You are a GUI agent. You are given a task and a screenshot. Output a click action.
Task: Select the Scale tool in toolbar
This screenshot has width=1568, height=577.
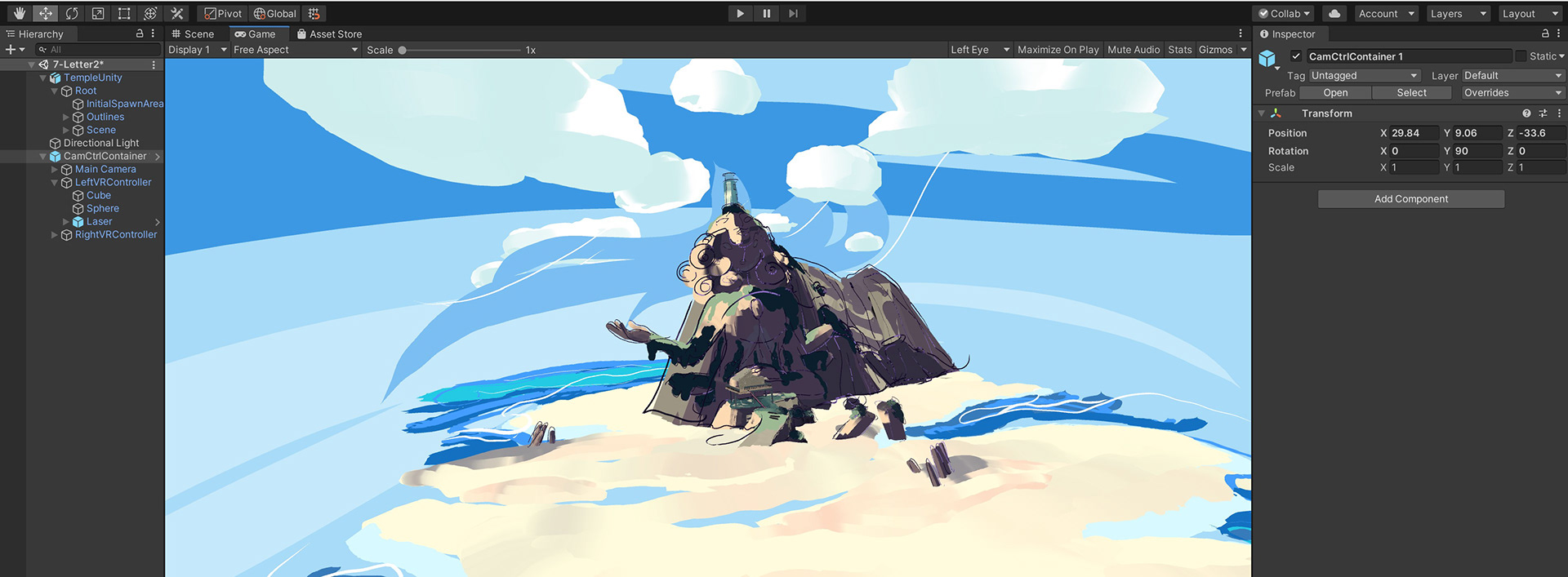(98, 13)
